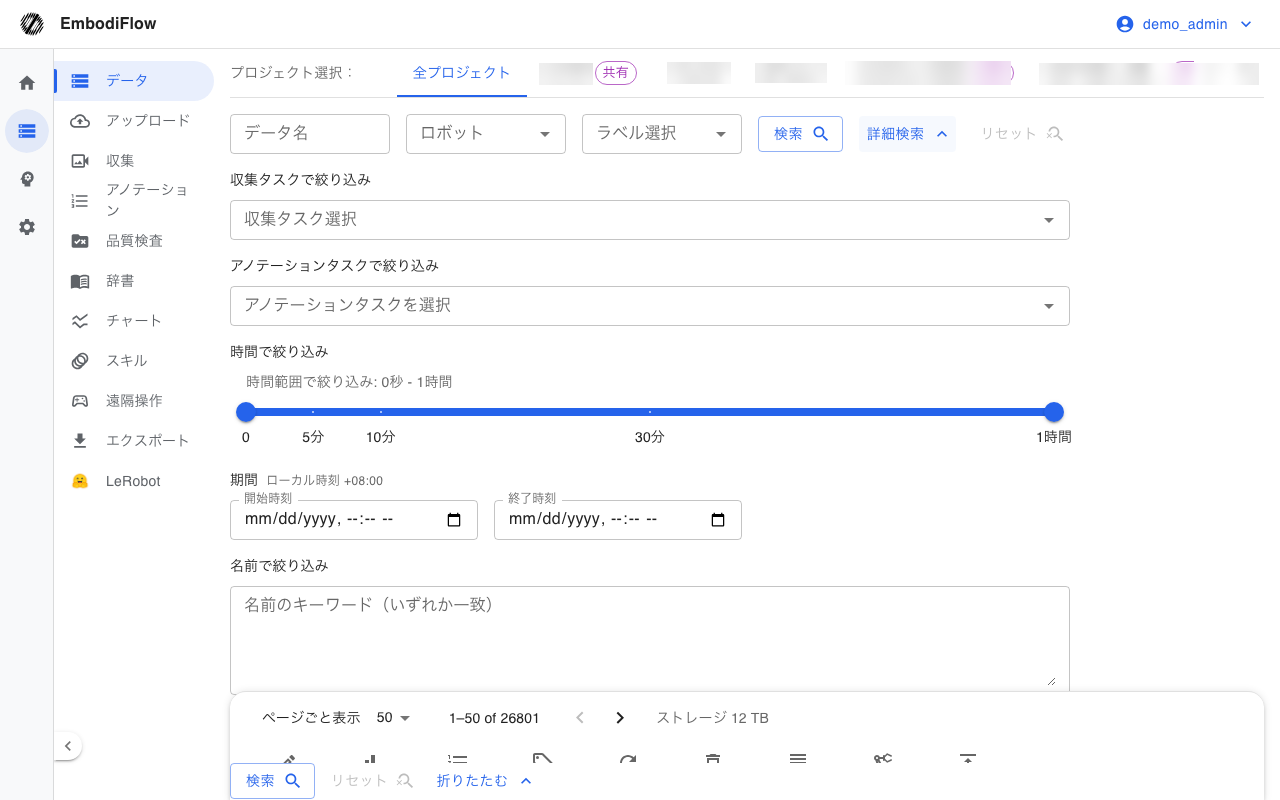This screenshot has width=1280, height=800.
Task: Open the Home section in the left rail
Action: (27, 83)
